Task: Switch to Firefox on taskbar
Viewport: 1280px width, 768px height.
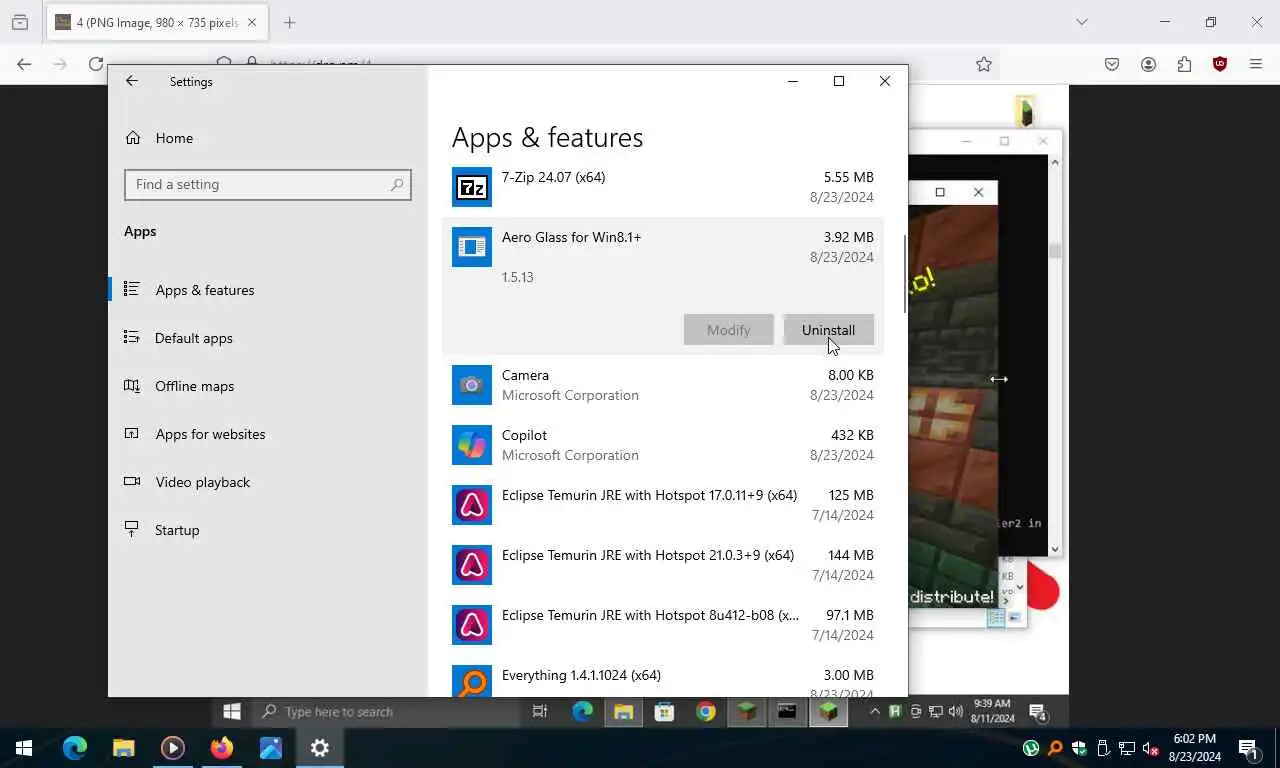Action: (221, 748)
